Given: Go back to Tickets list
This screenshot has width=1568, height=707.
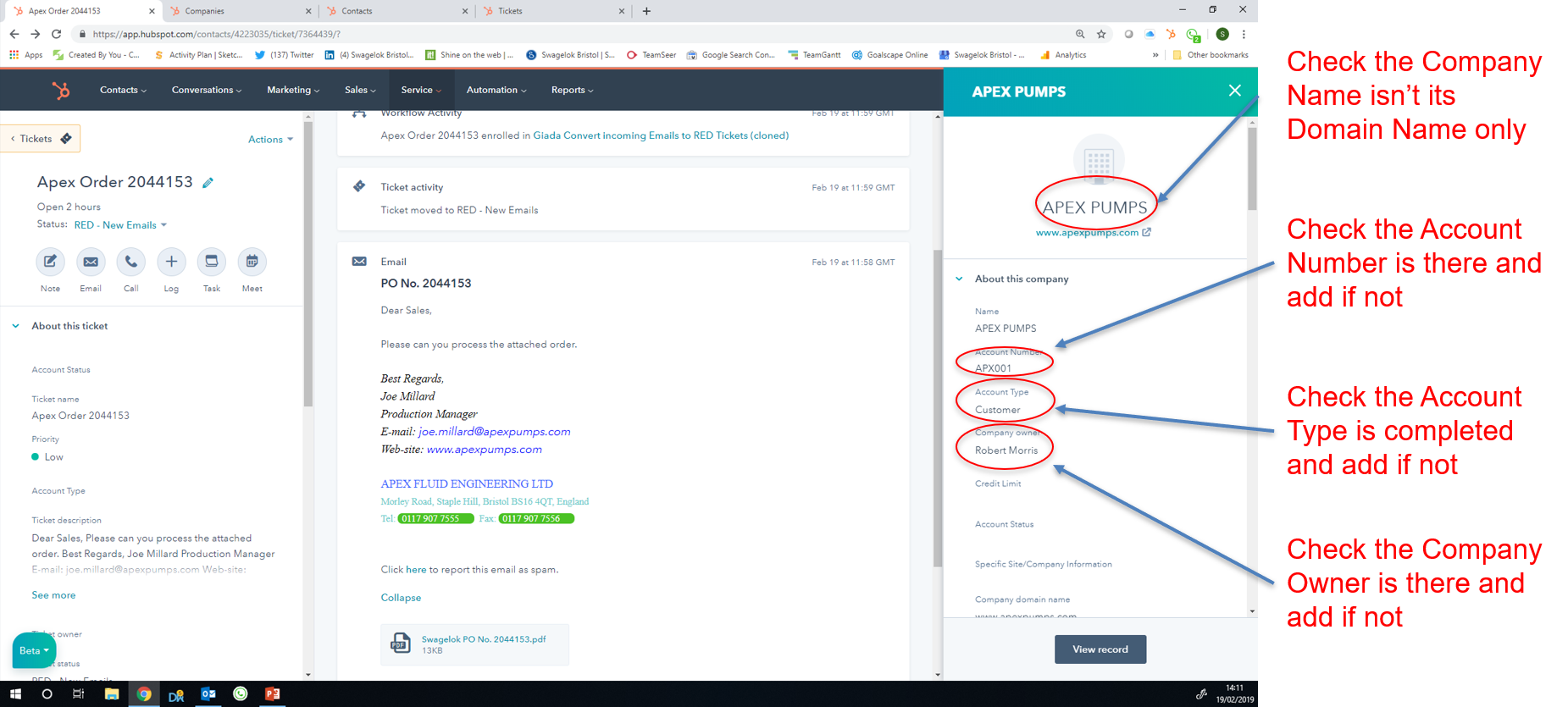Looking at the screenshot, I should coord(40,139).
